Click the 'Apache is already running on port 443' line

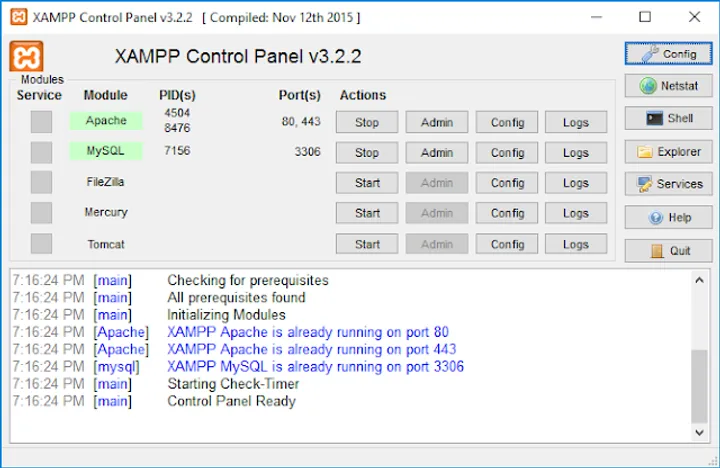pos(312,349)
